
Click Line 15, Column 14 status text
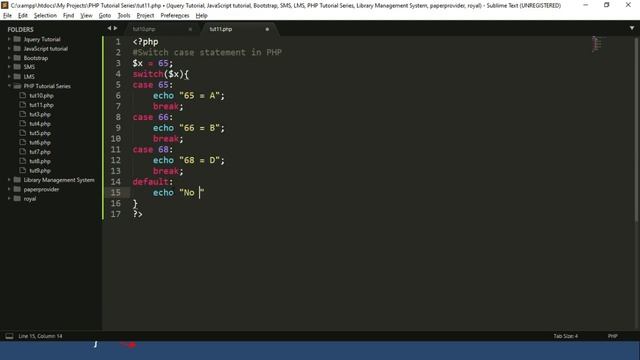coord(40,336)
